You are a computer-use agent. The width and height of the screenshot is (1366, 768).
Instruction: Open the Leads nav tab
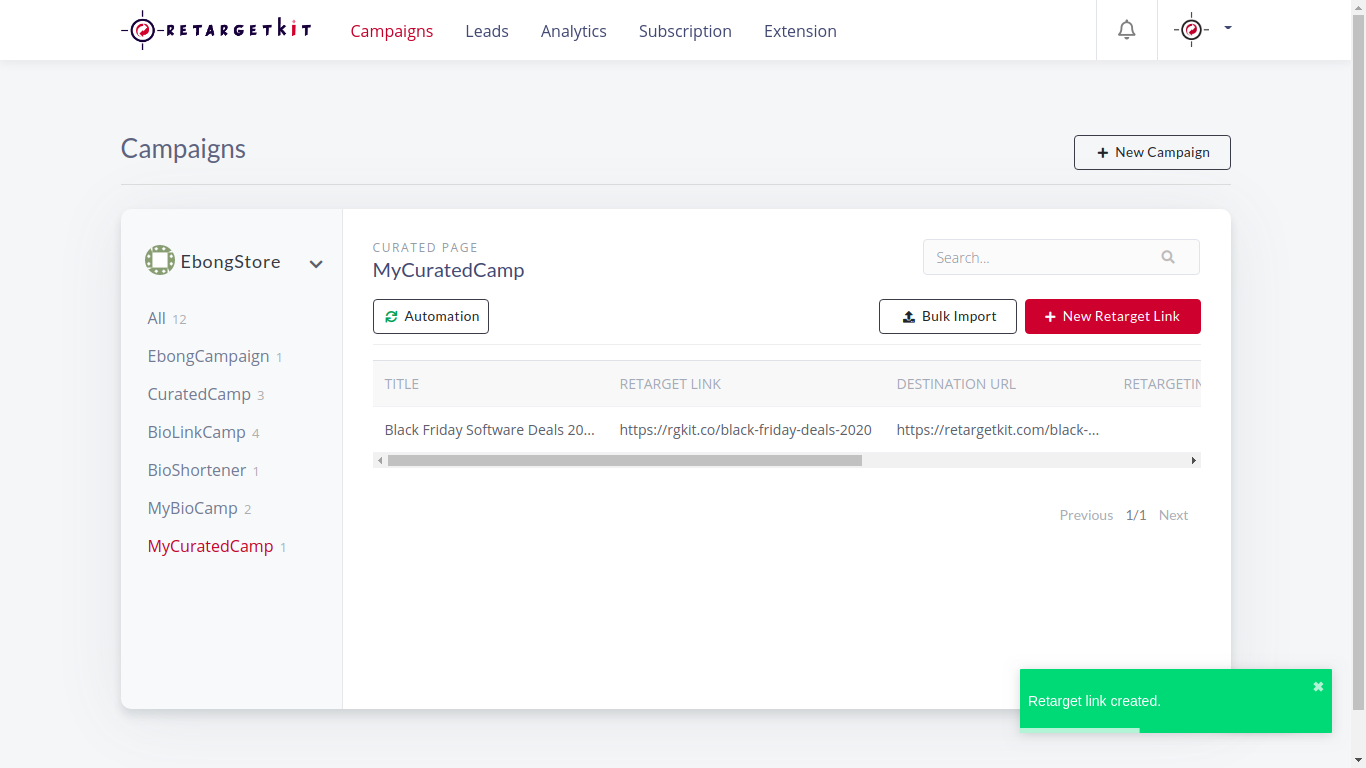pyautogui.click(x=487, y=31)
